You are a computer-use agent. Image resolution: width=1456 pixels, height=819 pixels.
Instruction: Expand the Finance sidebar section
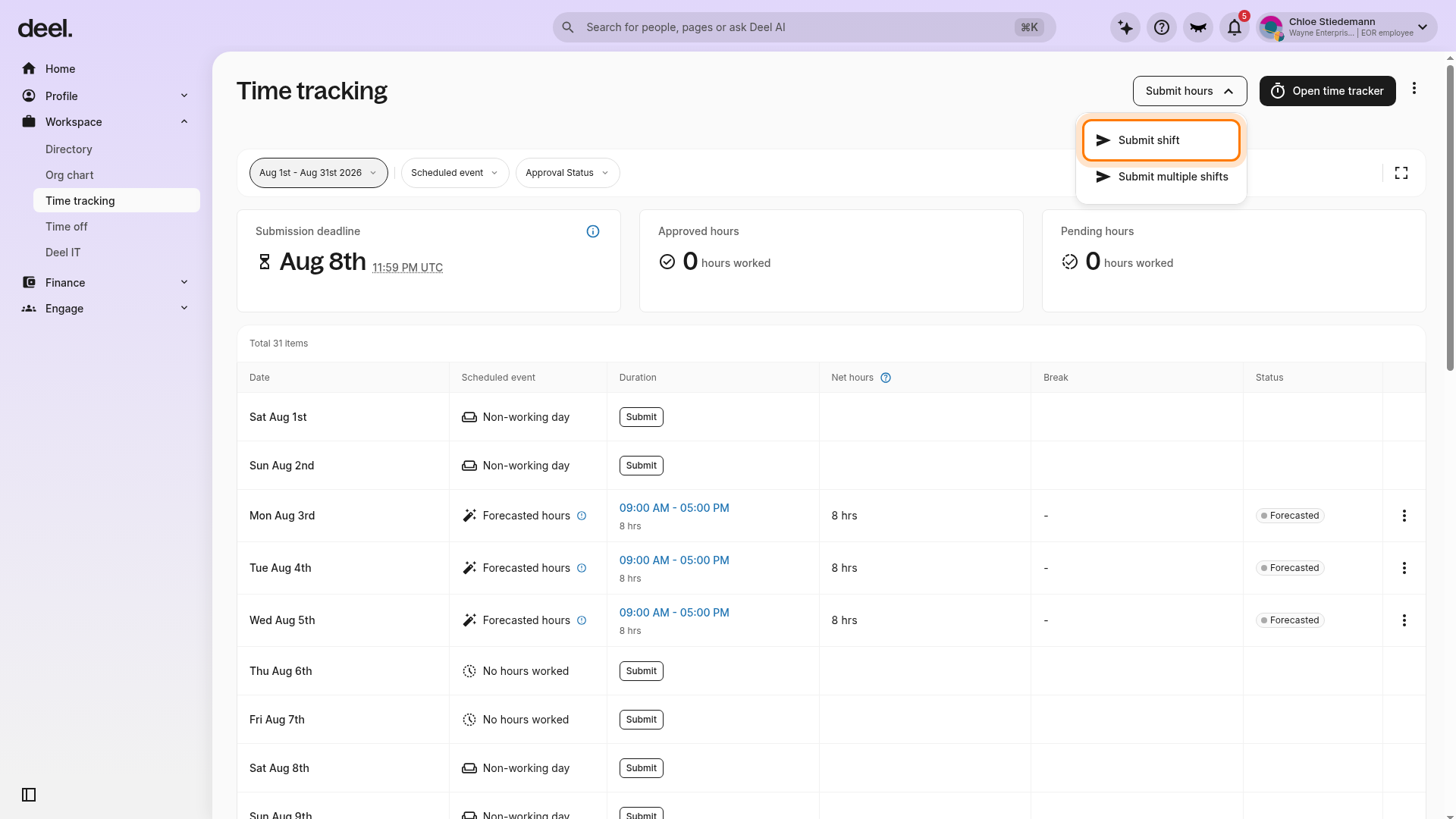click(106, 283)
